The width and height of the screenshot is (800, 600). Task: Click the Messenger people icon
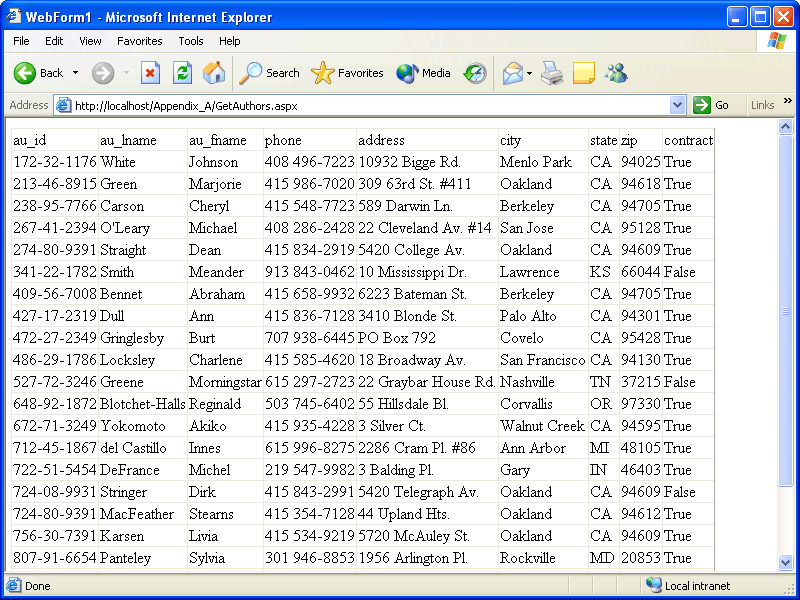click(x=616, y=73)
